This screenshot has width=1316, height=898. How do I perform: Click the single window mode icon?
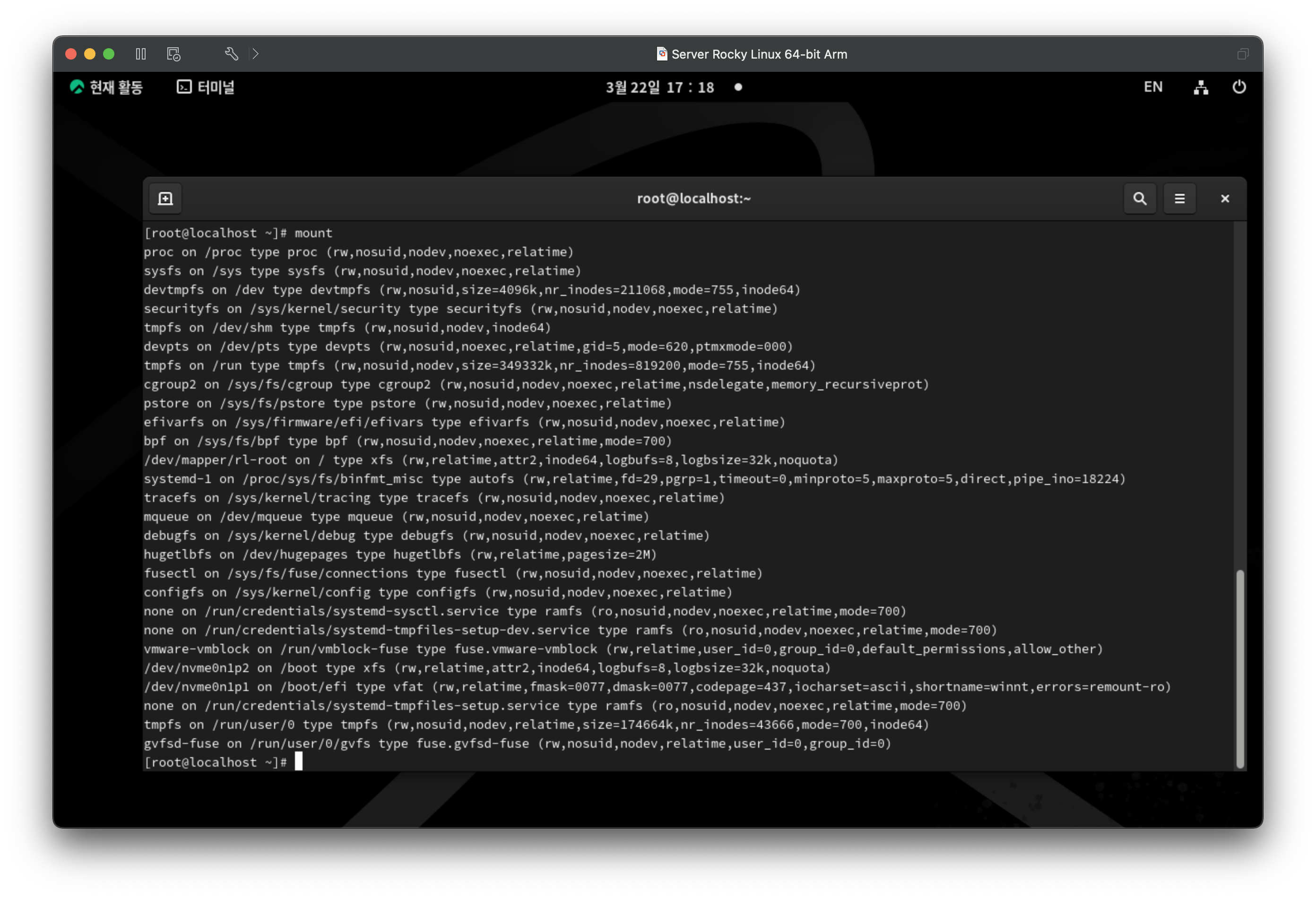tap(1242, 54)
